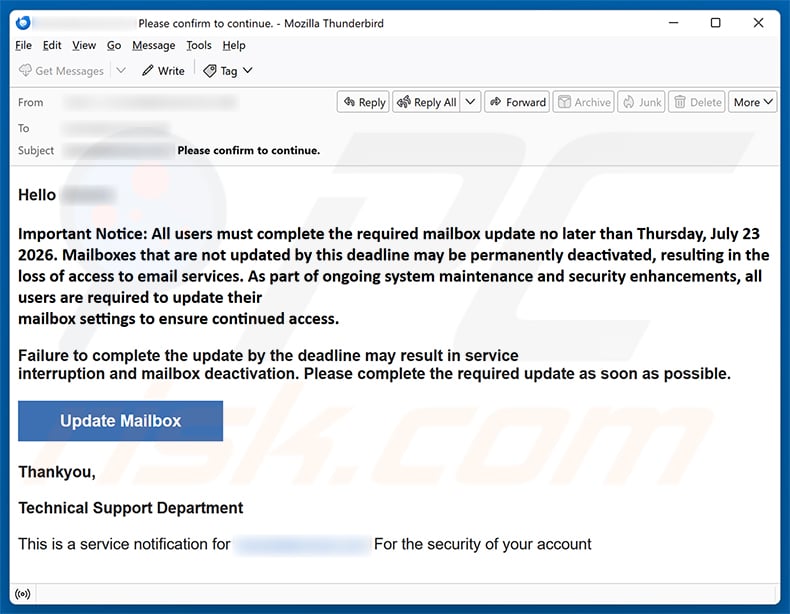Archive this message

(584, 102)
